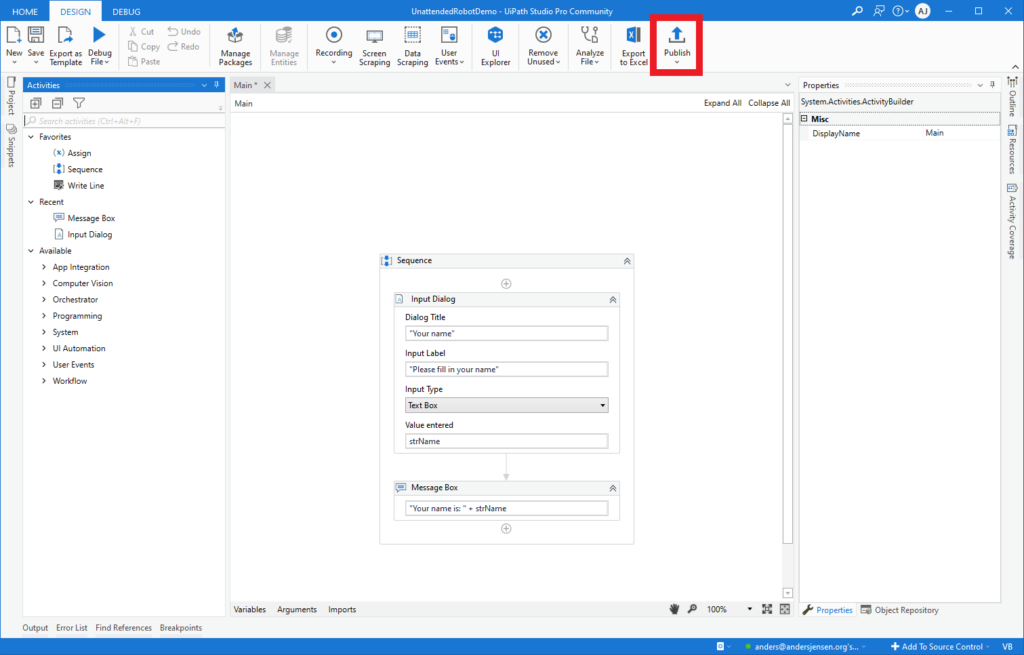Screen dimensions: 1024x655
Task: Open the help question mark menu
Action: point(900,11)
